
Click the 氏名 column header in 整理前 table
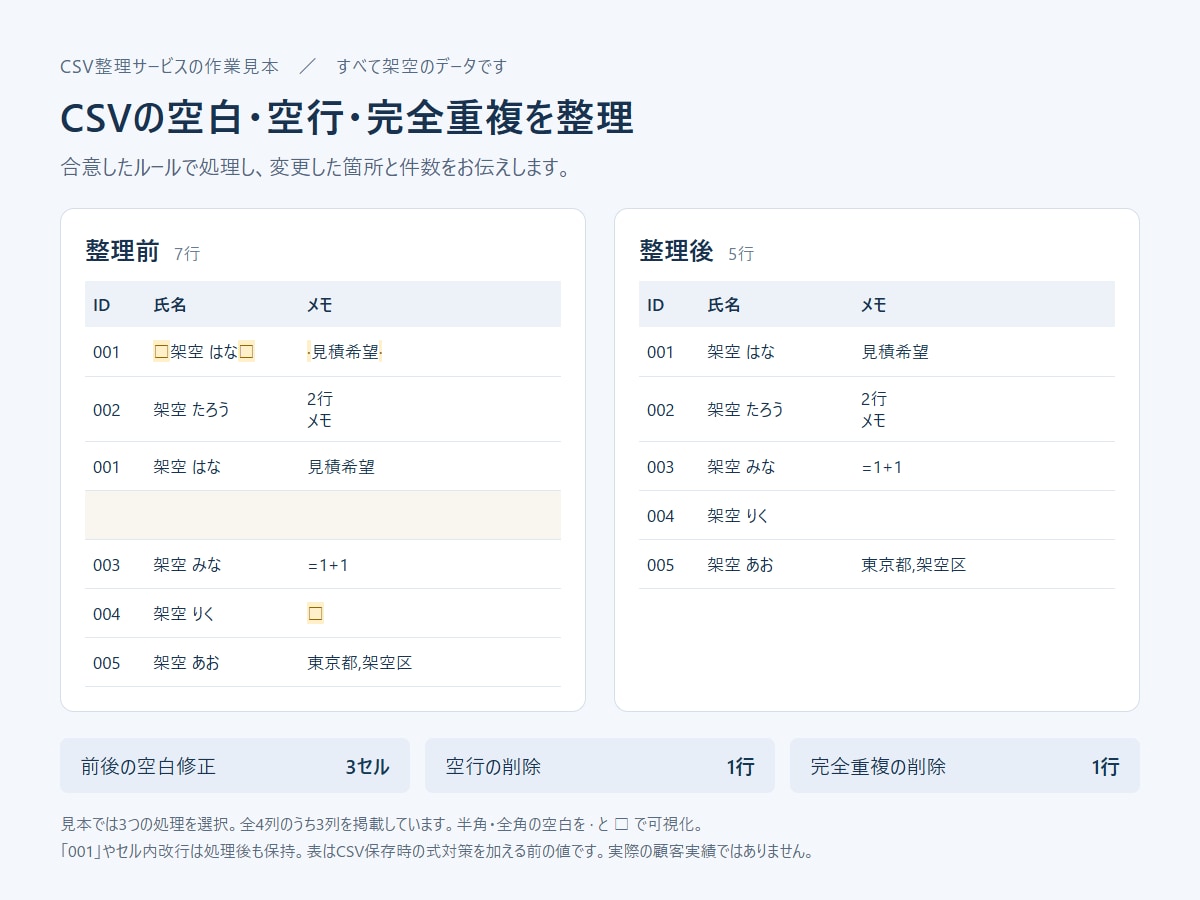pos(170,305)
